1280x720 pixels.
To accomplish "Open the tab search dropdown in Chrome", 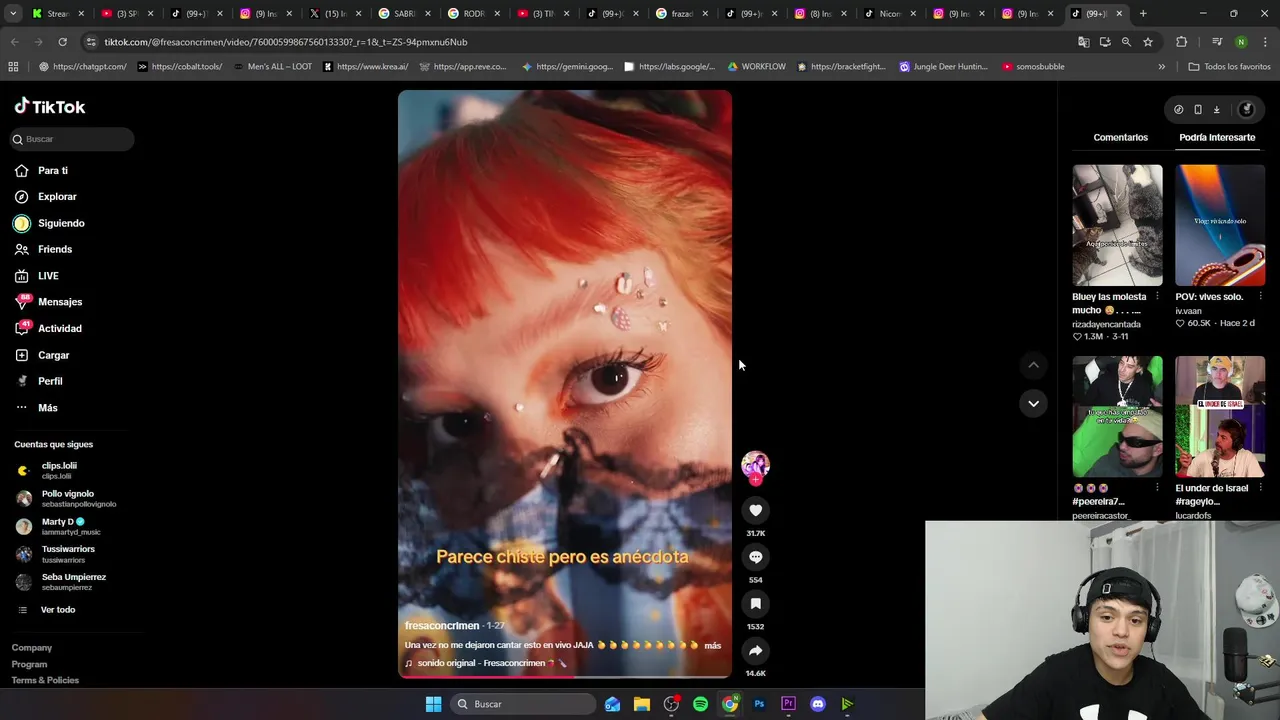I will pos(13,14).
